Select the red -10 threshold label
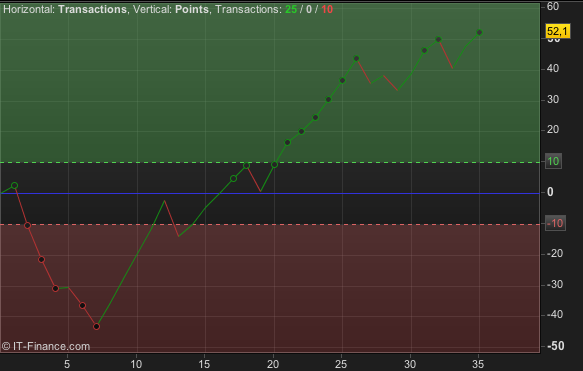Image resolution: width=583 pixels, height=371 pixels. (555, 223)
